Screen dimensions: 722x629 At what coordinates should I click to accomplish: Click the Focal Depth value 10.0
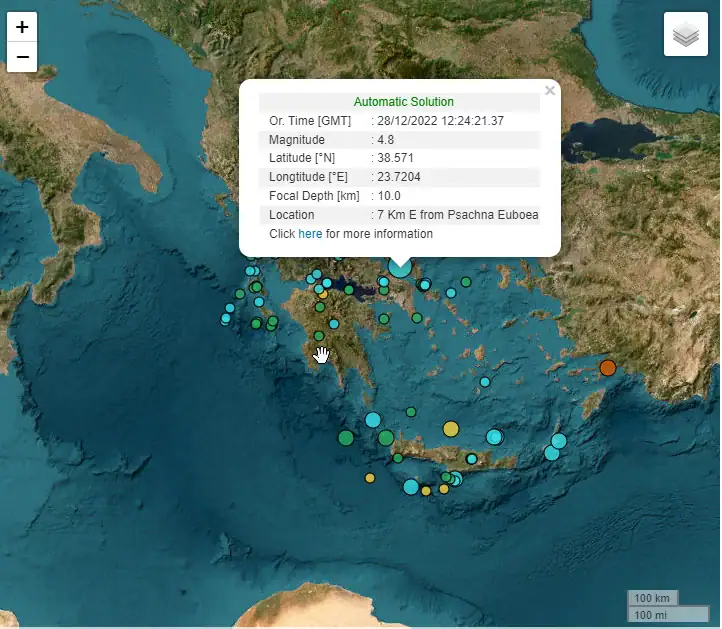(388, 196)
